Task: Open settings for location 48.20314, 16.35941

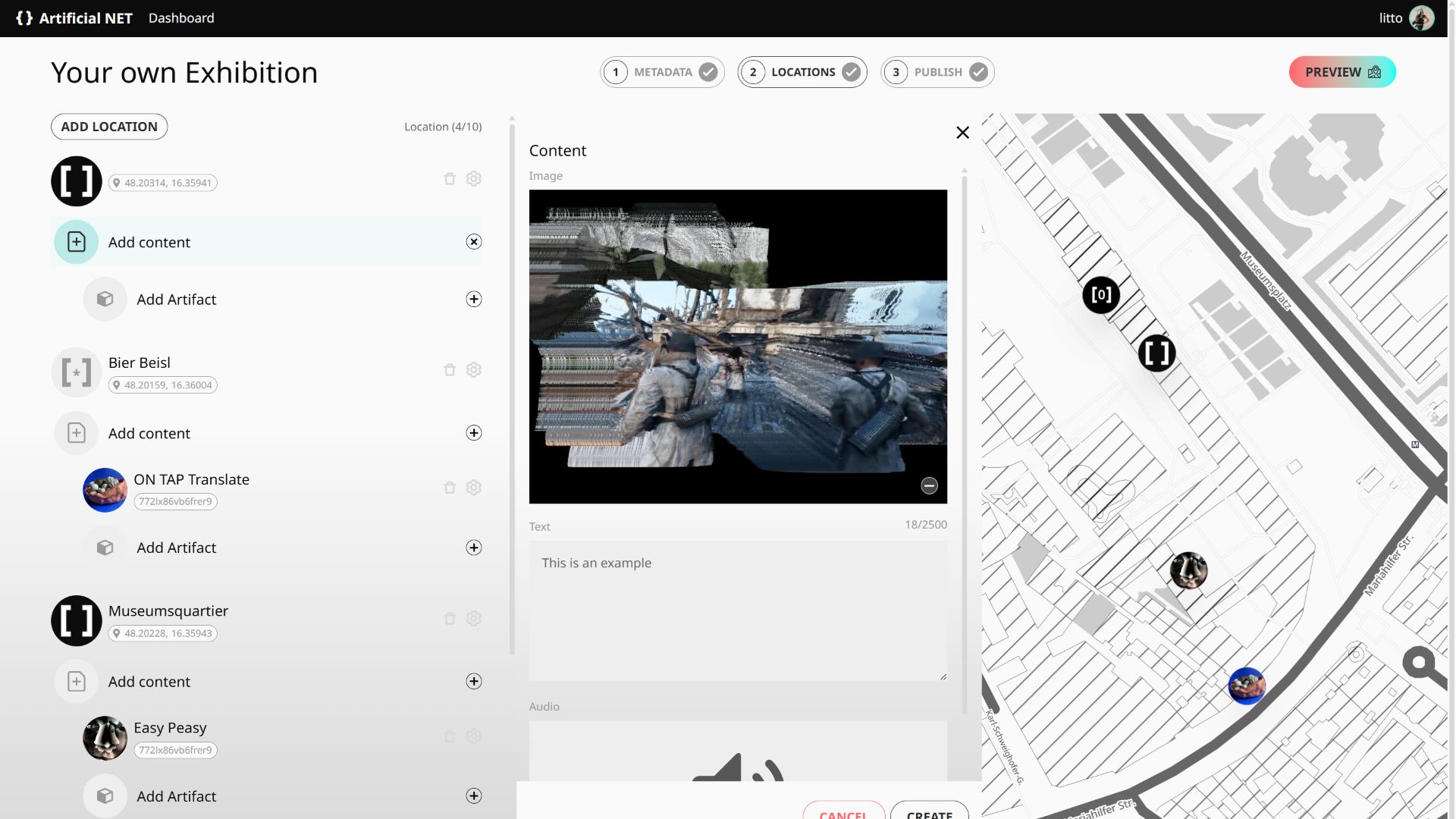Action: 474,179
